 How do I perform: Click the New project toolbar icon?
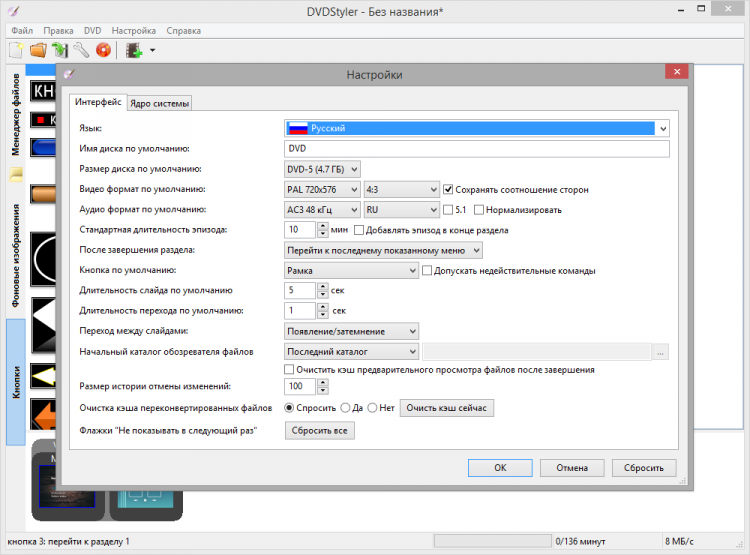pyautogui.click(x=16, y=50)
